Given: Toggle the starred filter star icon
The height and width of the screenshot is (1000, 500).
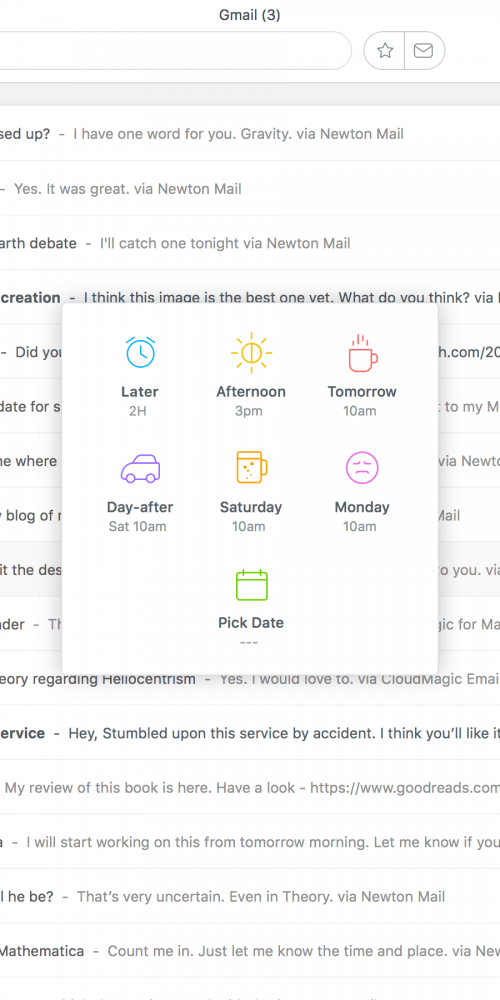Looking at the screenshot, I should 385,50.
